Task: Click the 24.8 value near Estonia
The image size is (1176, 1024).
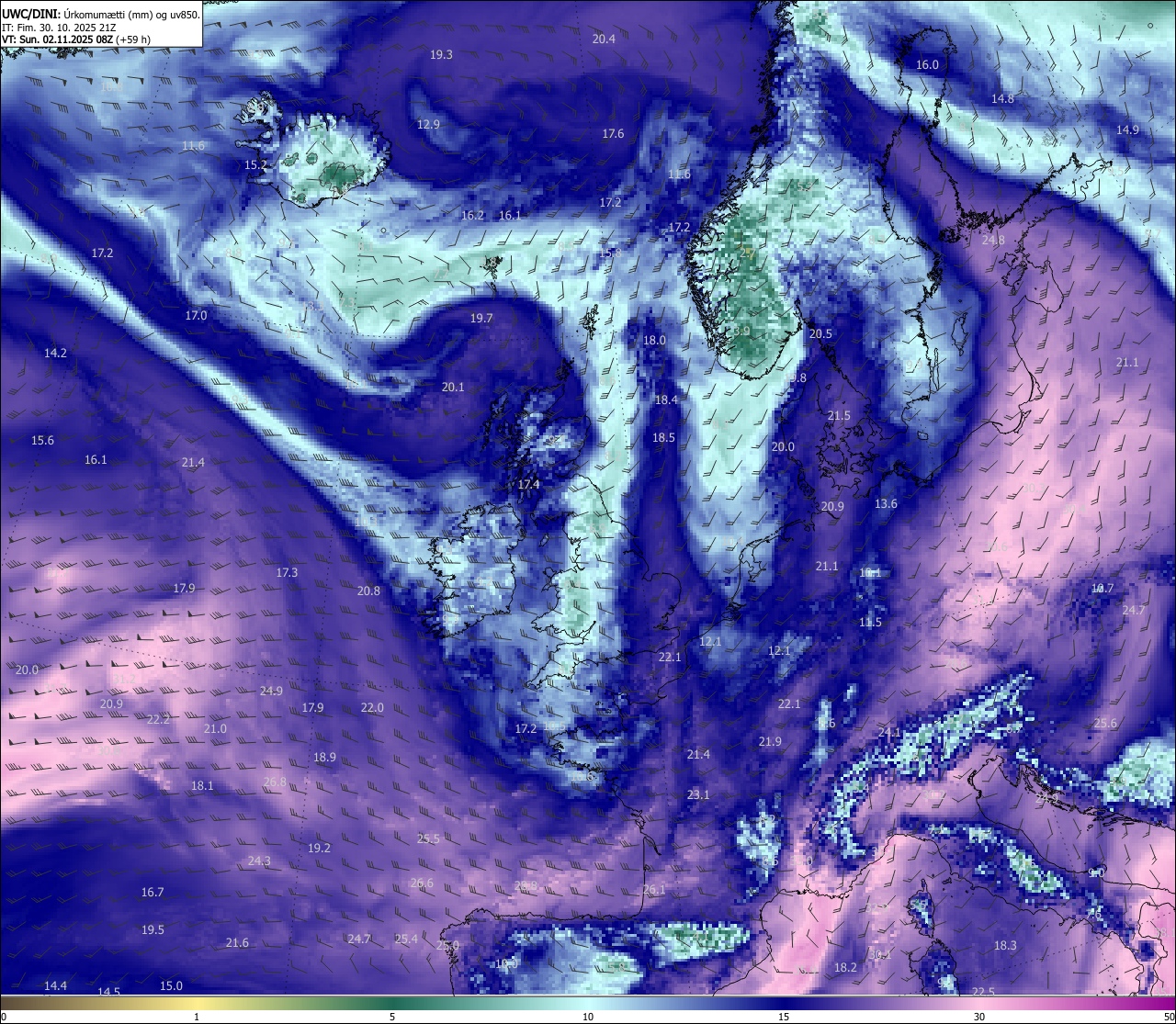Action: 993,241
